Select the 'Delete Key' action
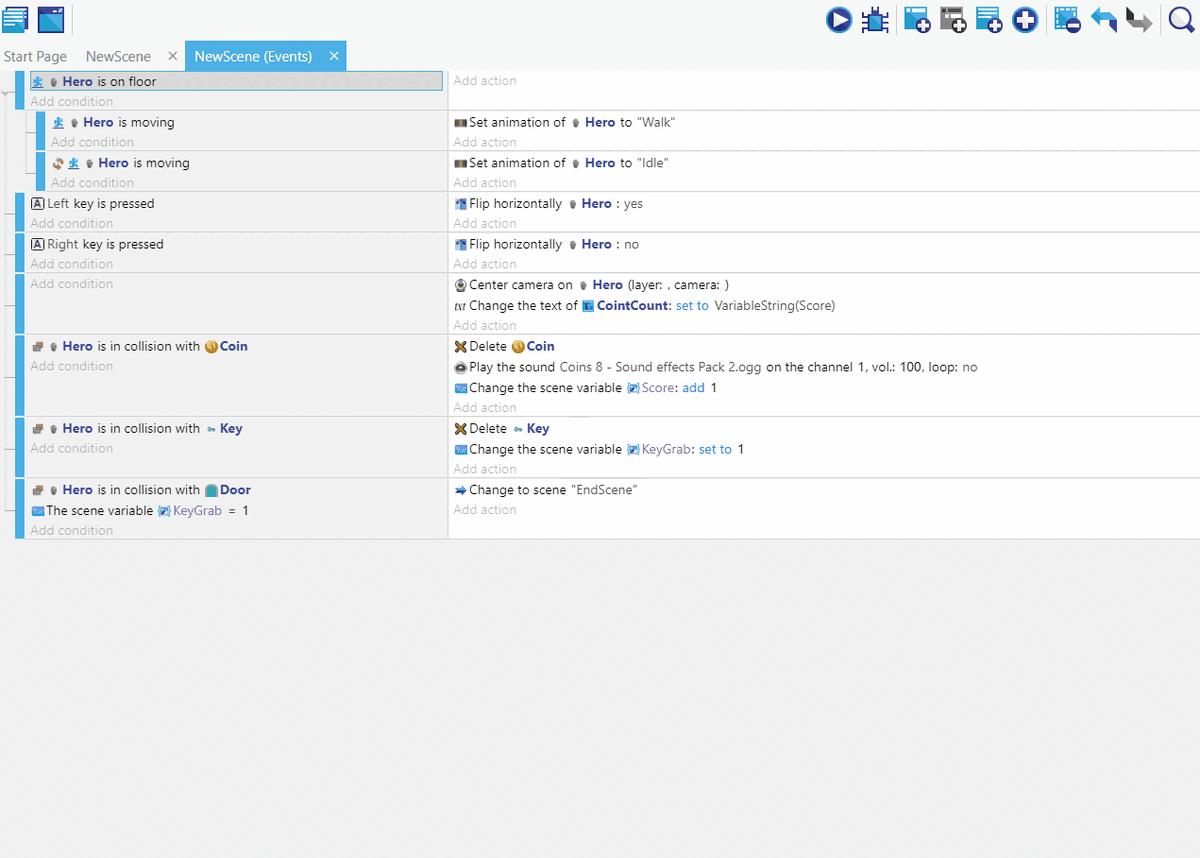This screenshot has height=858, width=1200. (501, 429)
